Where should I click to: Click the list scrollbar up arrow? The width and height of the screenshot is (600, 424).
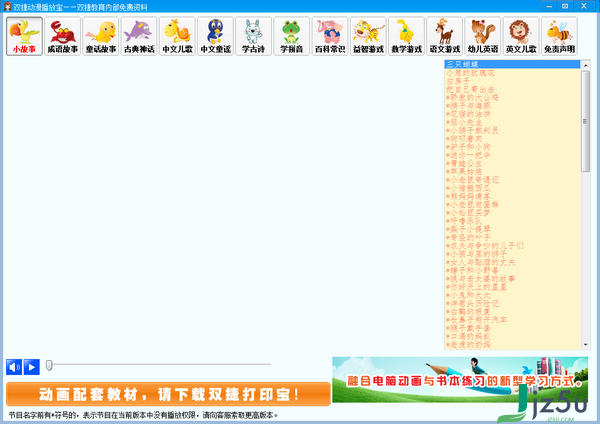[585, 65]
